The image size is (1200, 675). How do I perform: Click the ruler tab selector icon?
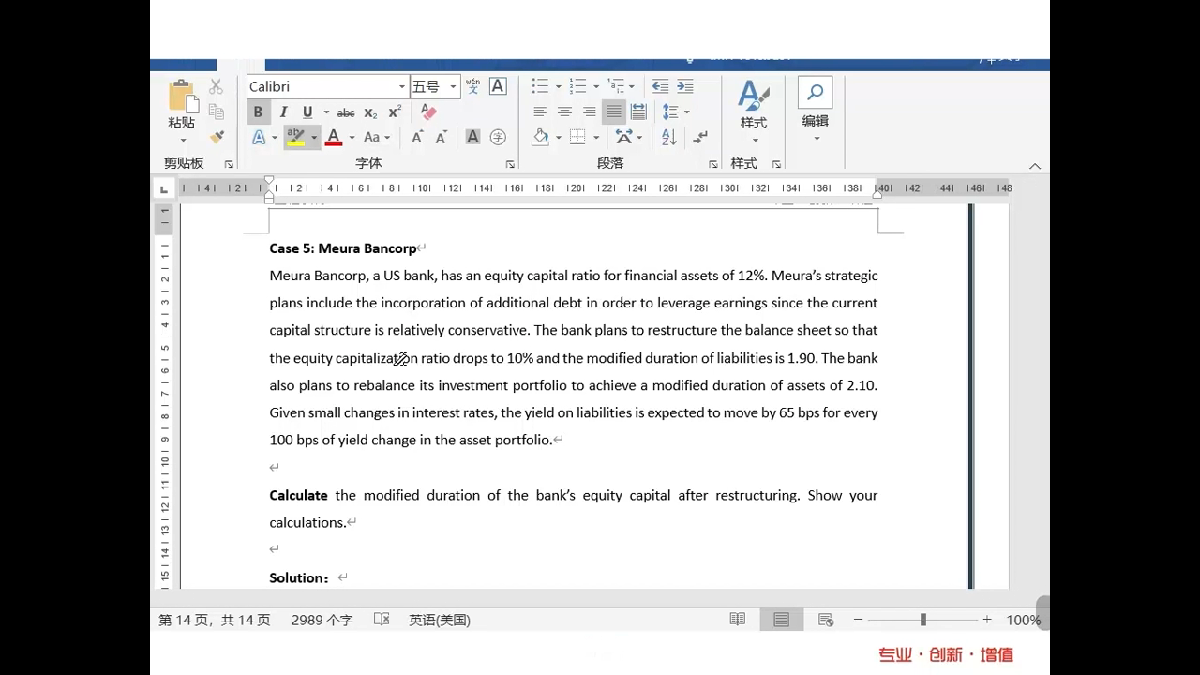164,188
